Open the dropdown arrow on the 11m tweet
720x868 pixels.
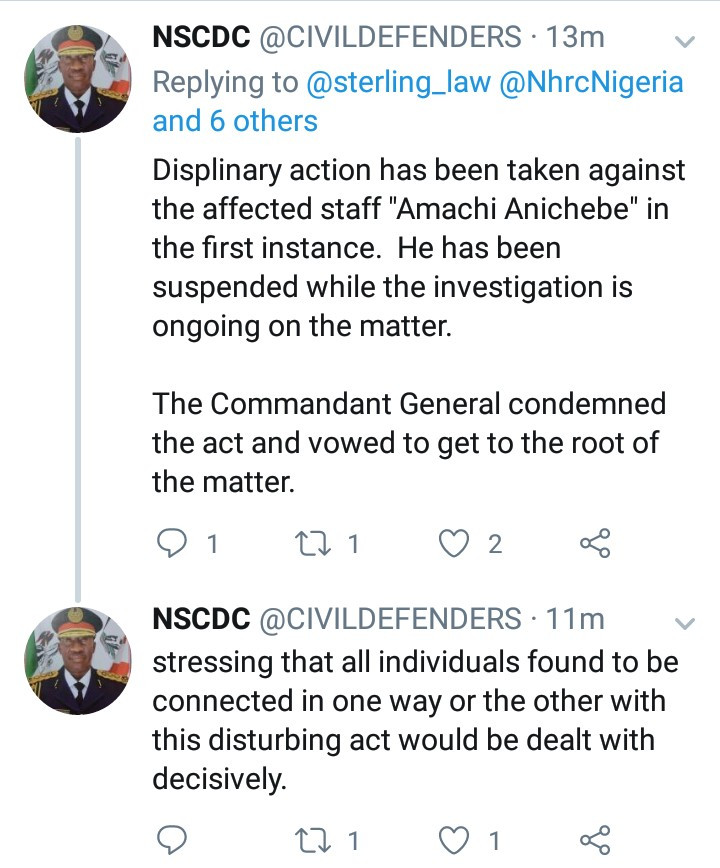pos(685,624)
